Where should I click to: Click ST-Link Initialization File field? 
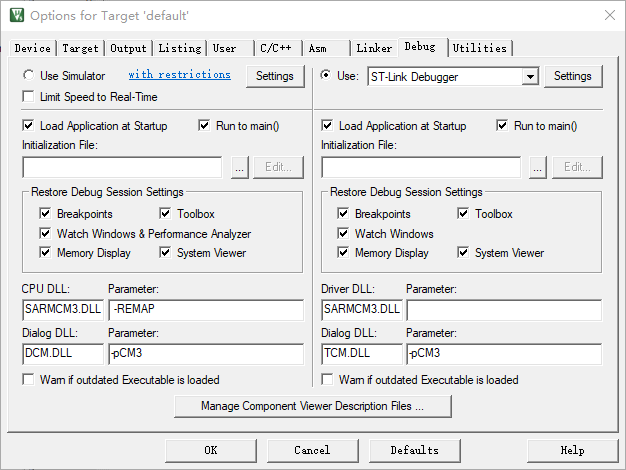point(421,167)
